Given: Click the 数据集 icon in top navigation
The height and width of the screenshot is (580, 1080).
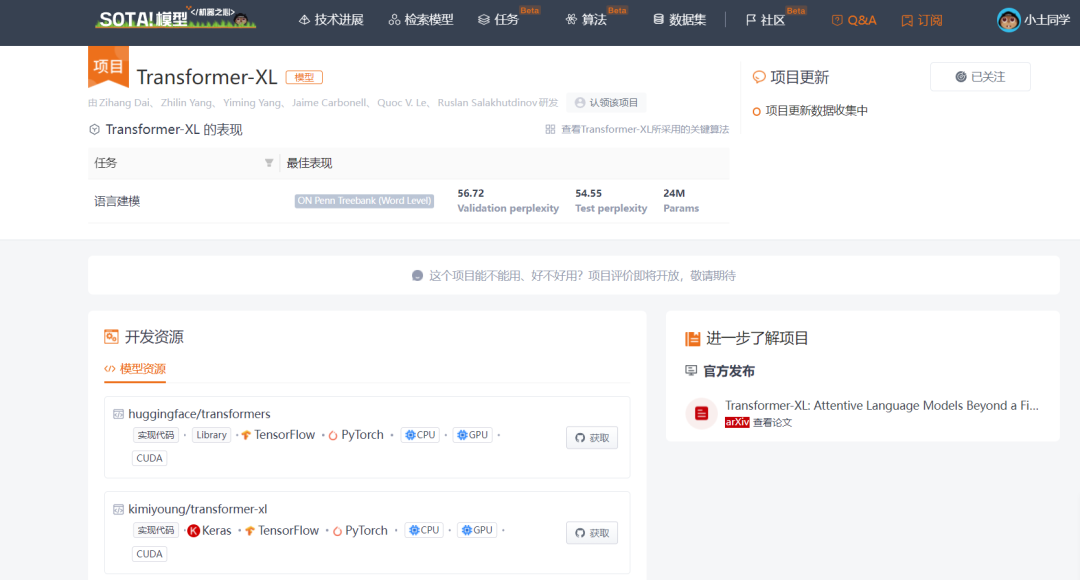Looking at the screenshot, I should [658, 18].
